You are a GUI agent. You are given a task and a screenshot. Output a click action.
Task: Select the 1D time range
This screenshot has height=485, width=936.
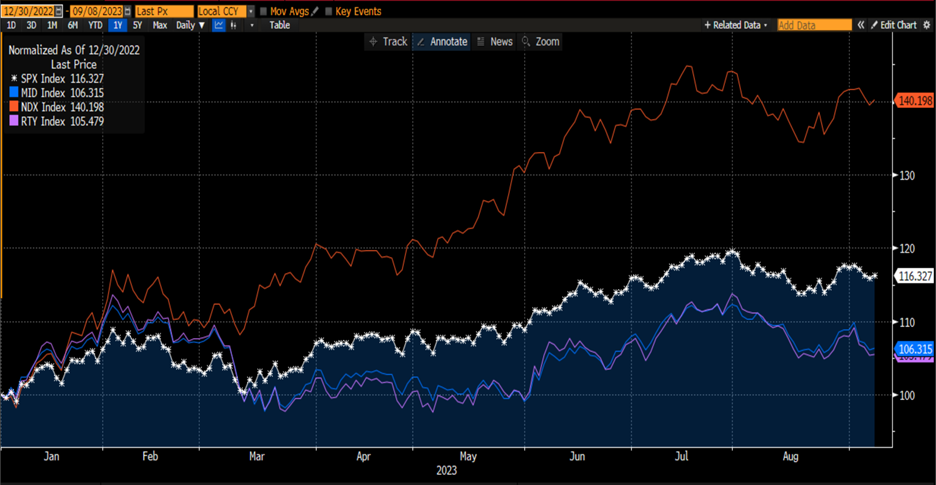[x=11, y=25]
